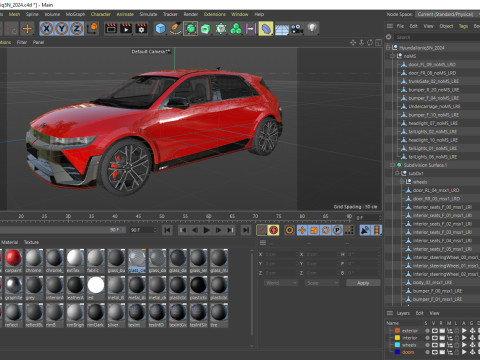Click the coordinate system cube icon

93,28
